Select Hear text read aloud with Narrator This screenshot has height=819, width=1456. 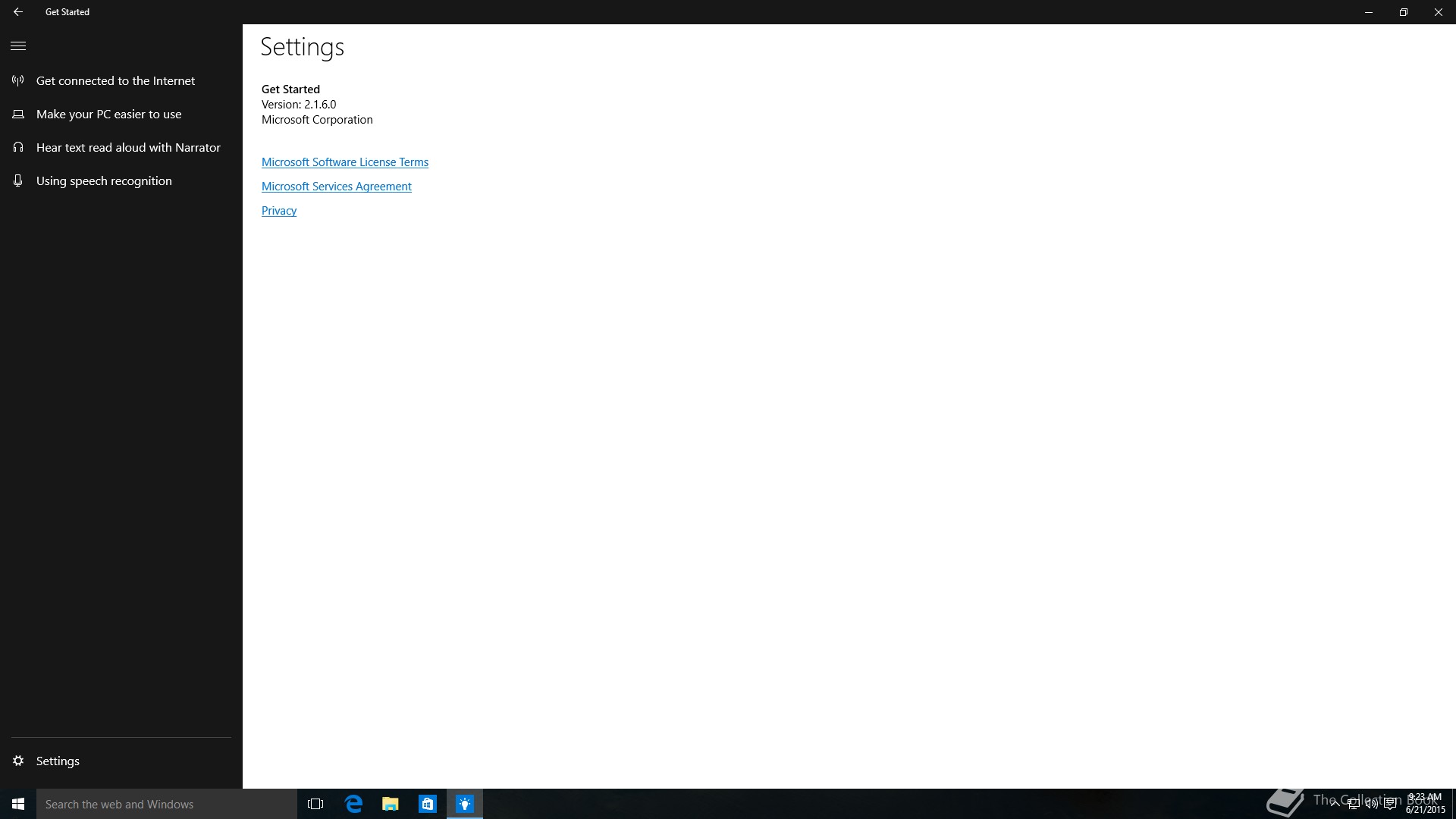121,147
